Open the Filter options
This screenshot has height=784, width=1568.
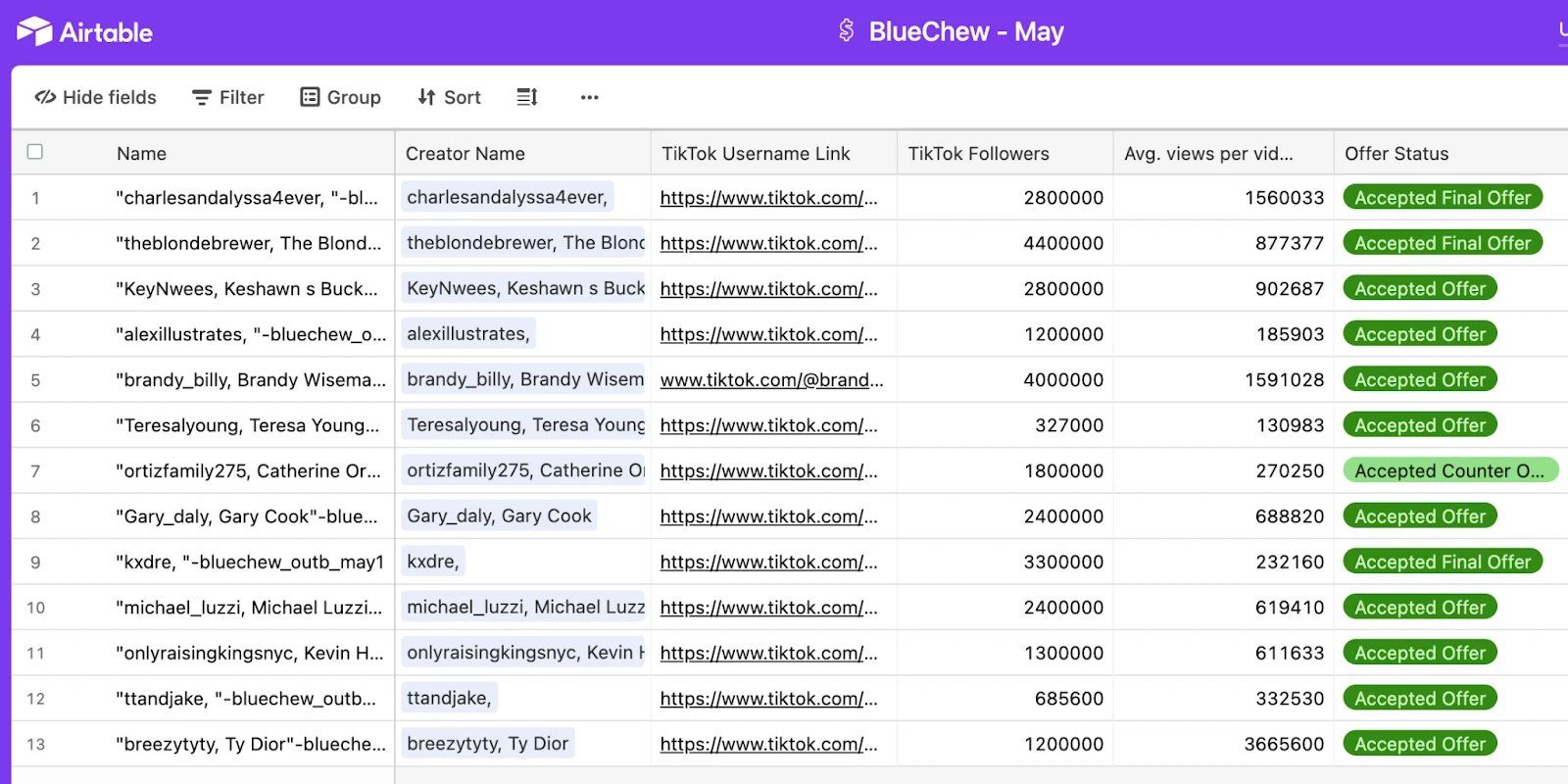click(228, 97)
